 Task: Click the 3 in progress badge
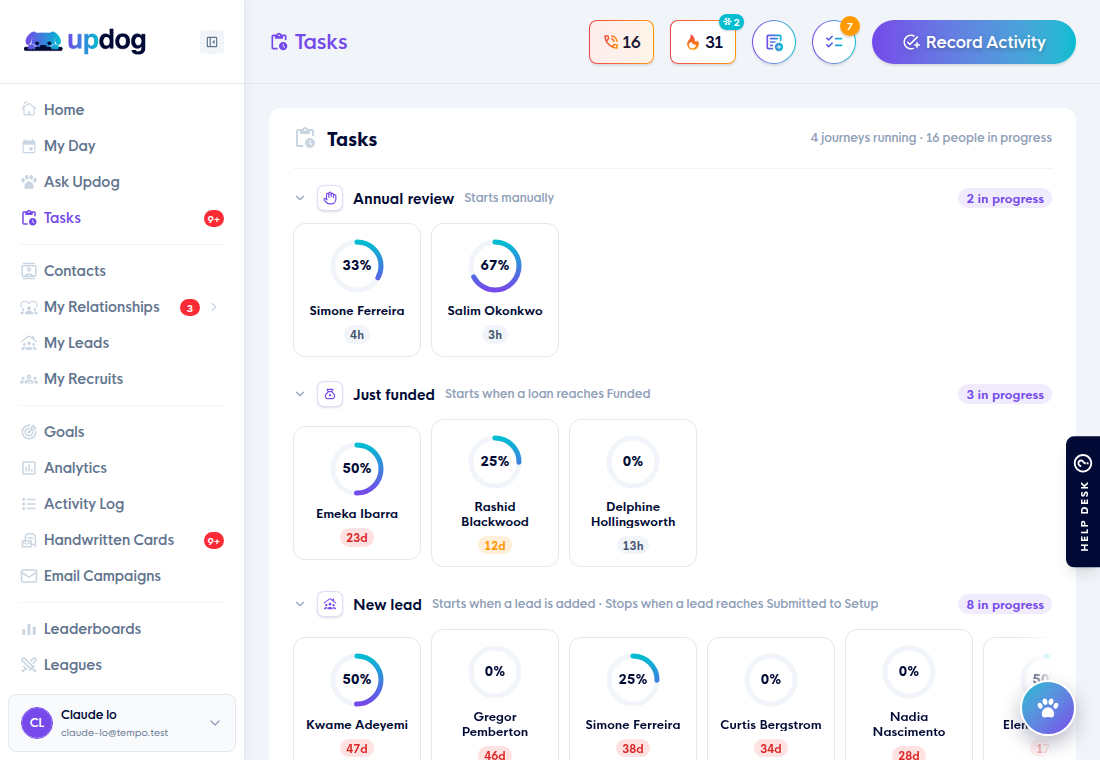click(1005, 394)
